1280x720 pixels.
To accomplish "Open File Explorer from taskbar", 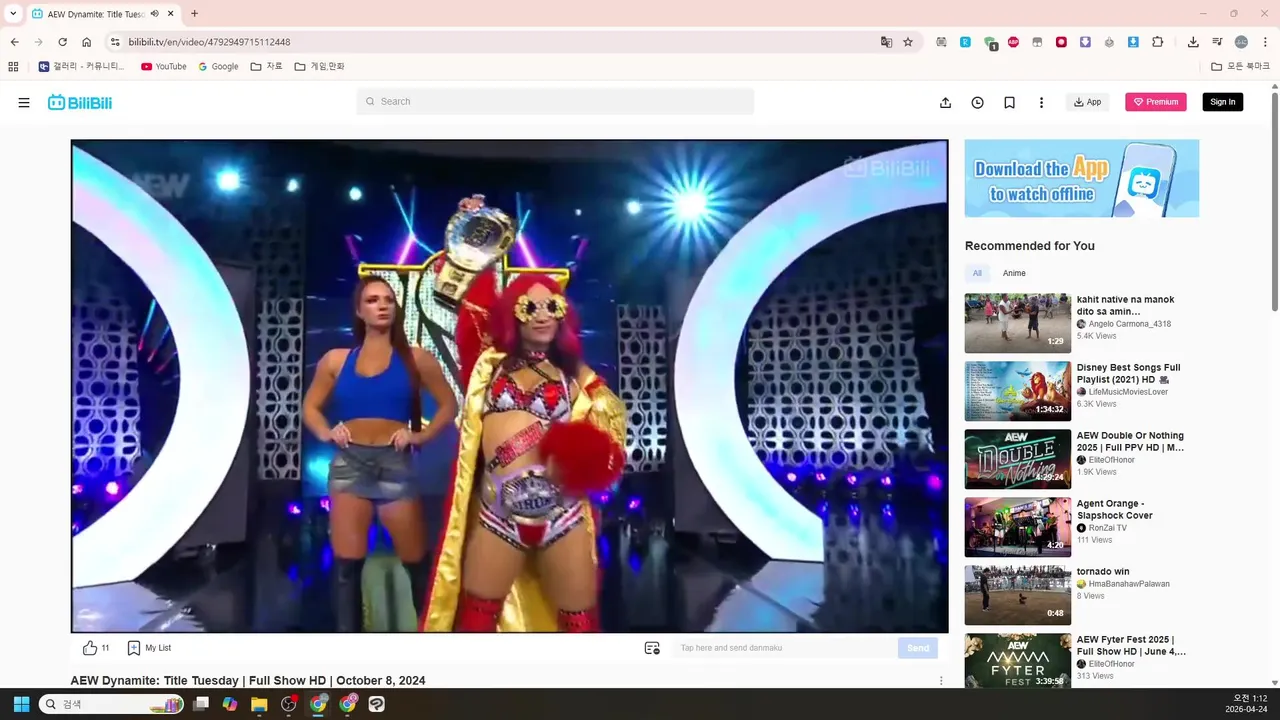I will 259,704.
